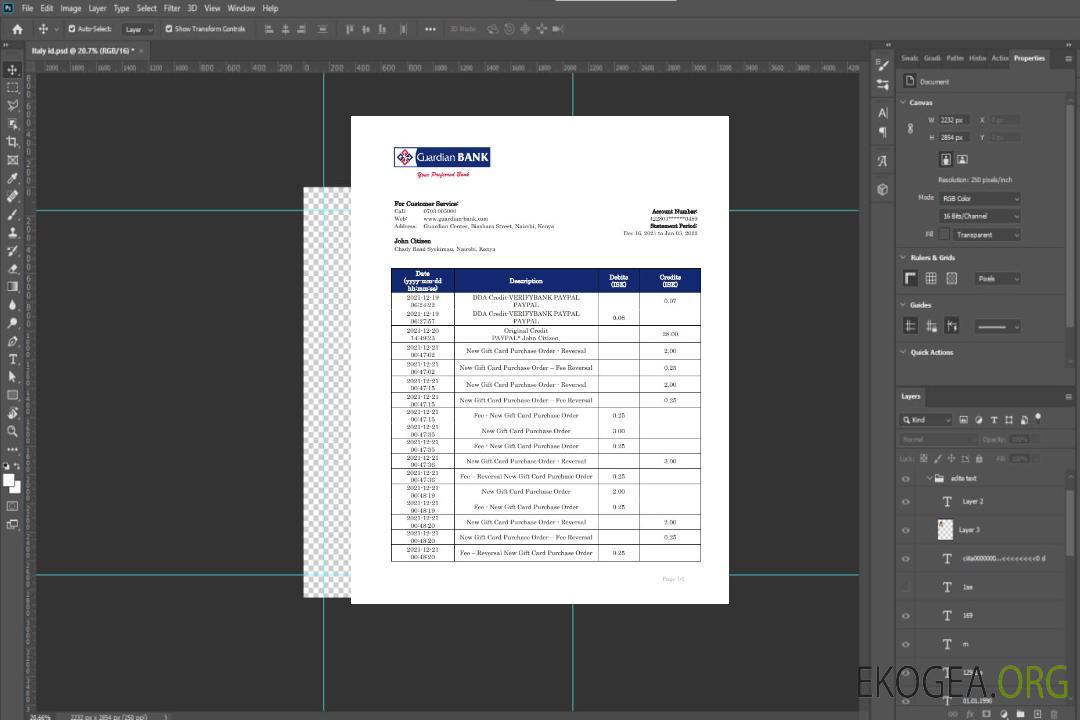Open the Auto-Select Layer dropdown
The width and height of the screenshot is (1080, 720).
point(138,29)
